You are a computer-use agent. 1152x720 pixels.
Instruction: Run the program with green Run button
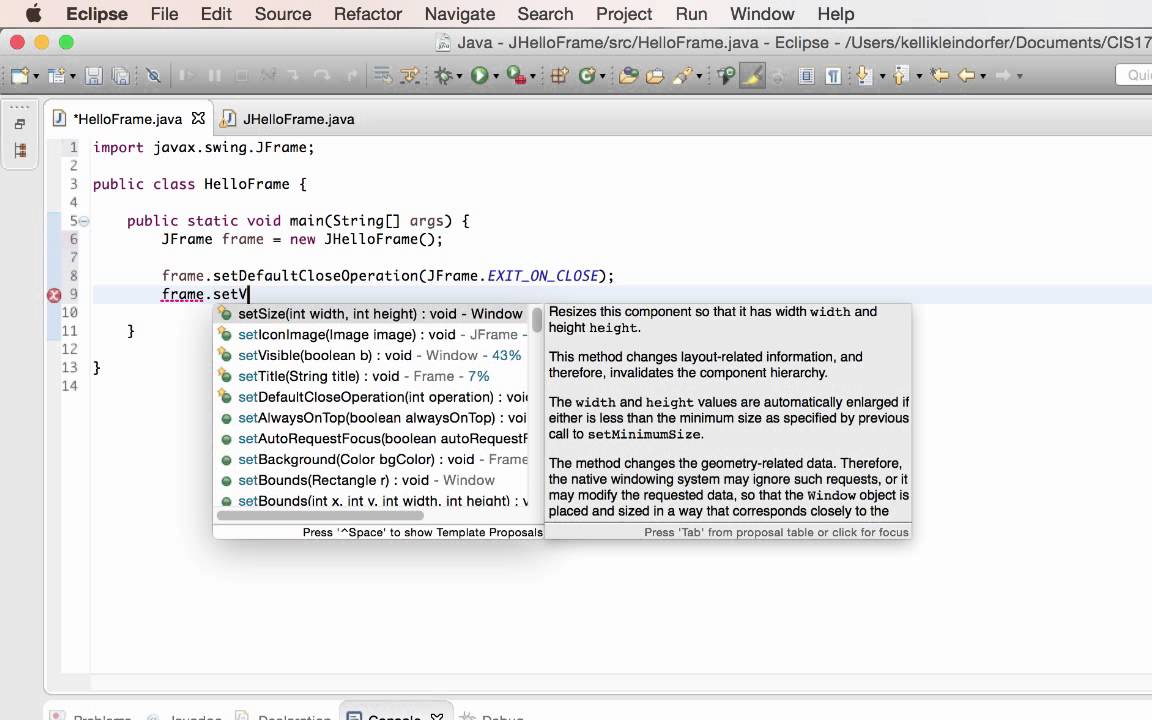(479, 75)
